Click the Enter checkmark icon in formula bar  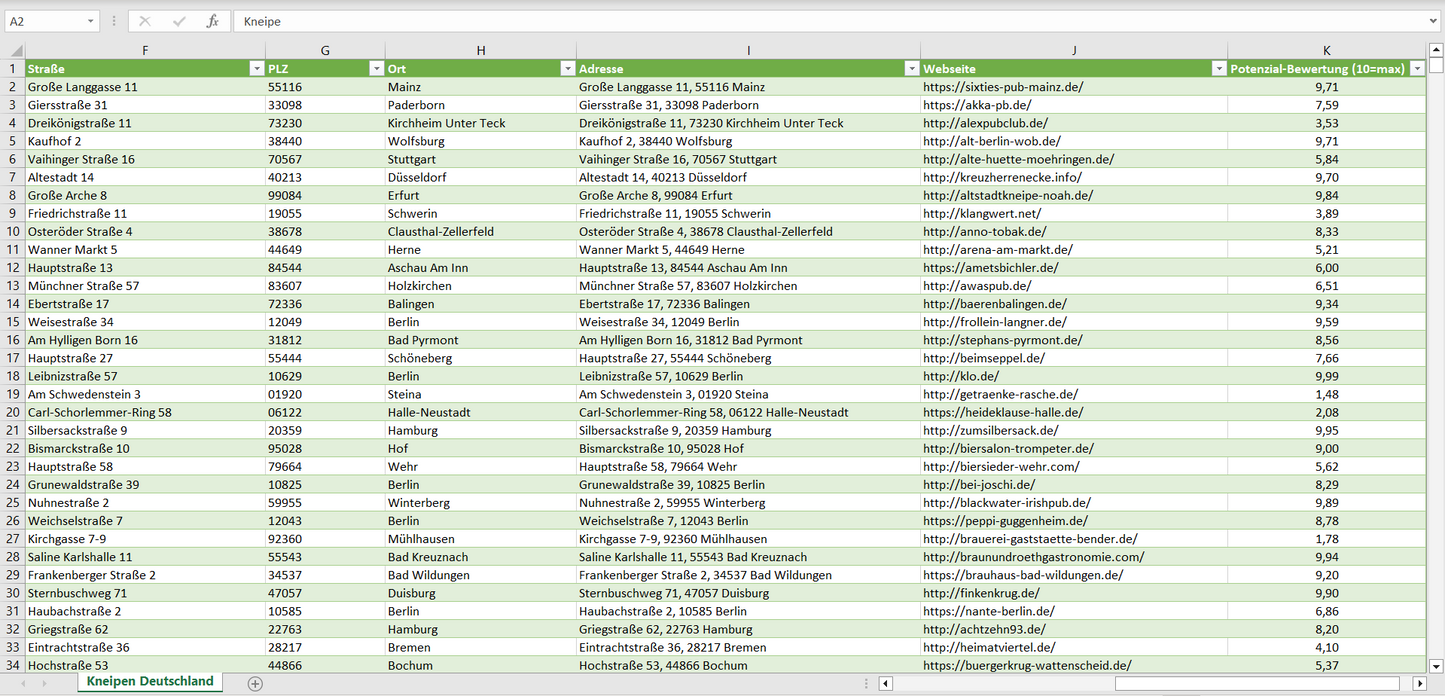tap(179, 21)
